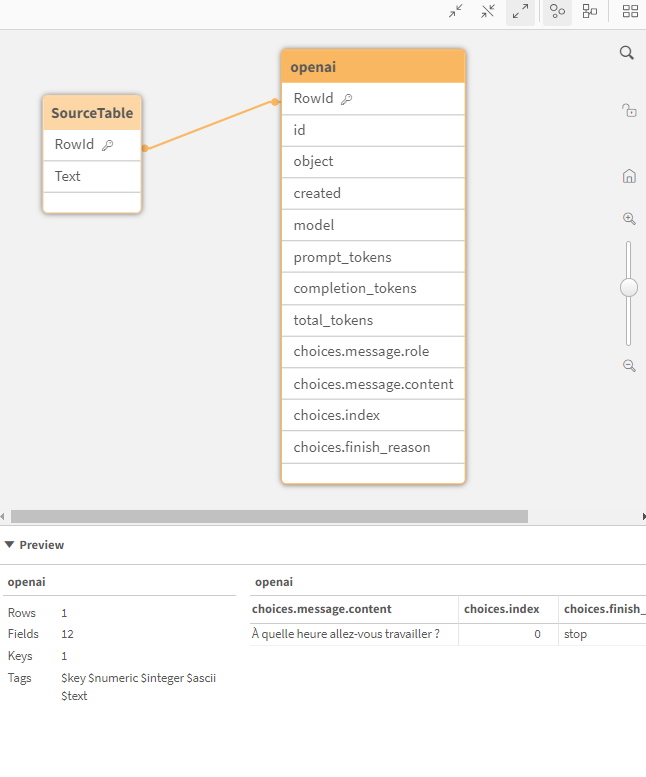Click the zoom out magnifier icon
This screenshot has height=777, width=646.
coord(629,366)
